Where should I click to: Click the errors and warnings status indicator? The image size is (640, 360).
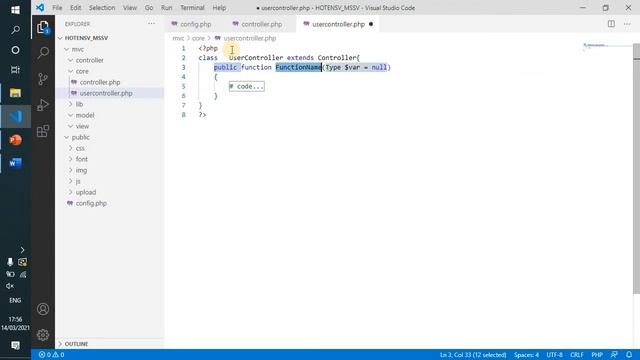(x=51, y=355)
